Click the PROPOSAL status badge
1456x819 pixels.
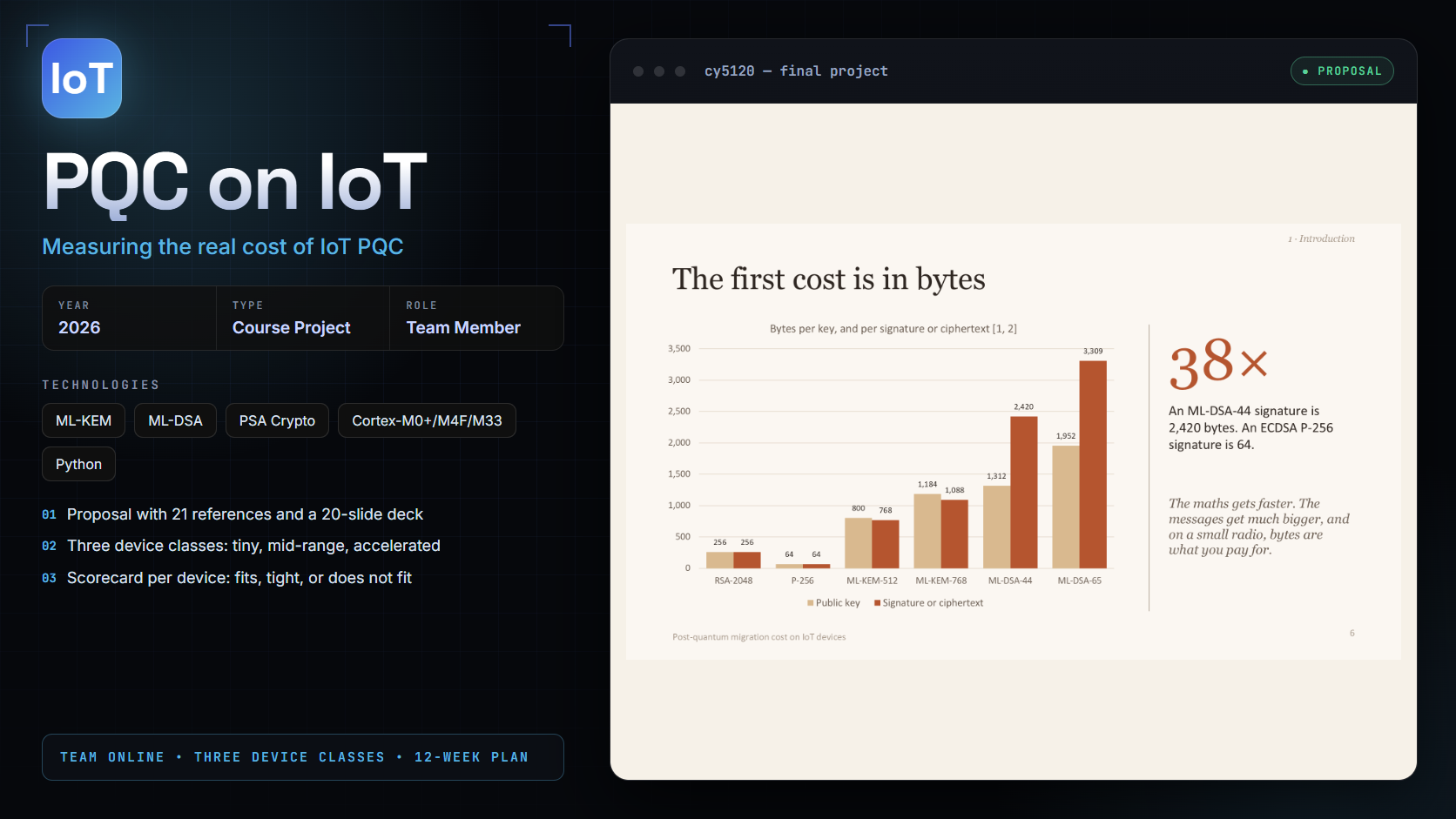tap(1342, 71)
